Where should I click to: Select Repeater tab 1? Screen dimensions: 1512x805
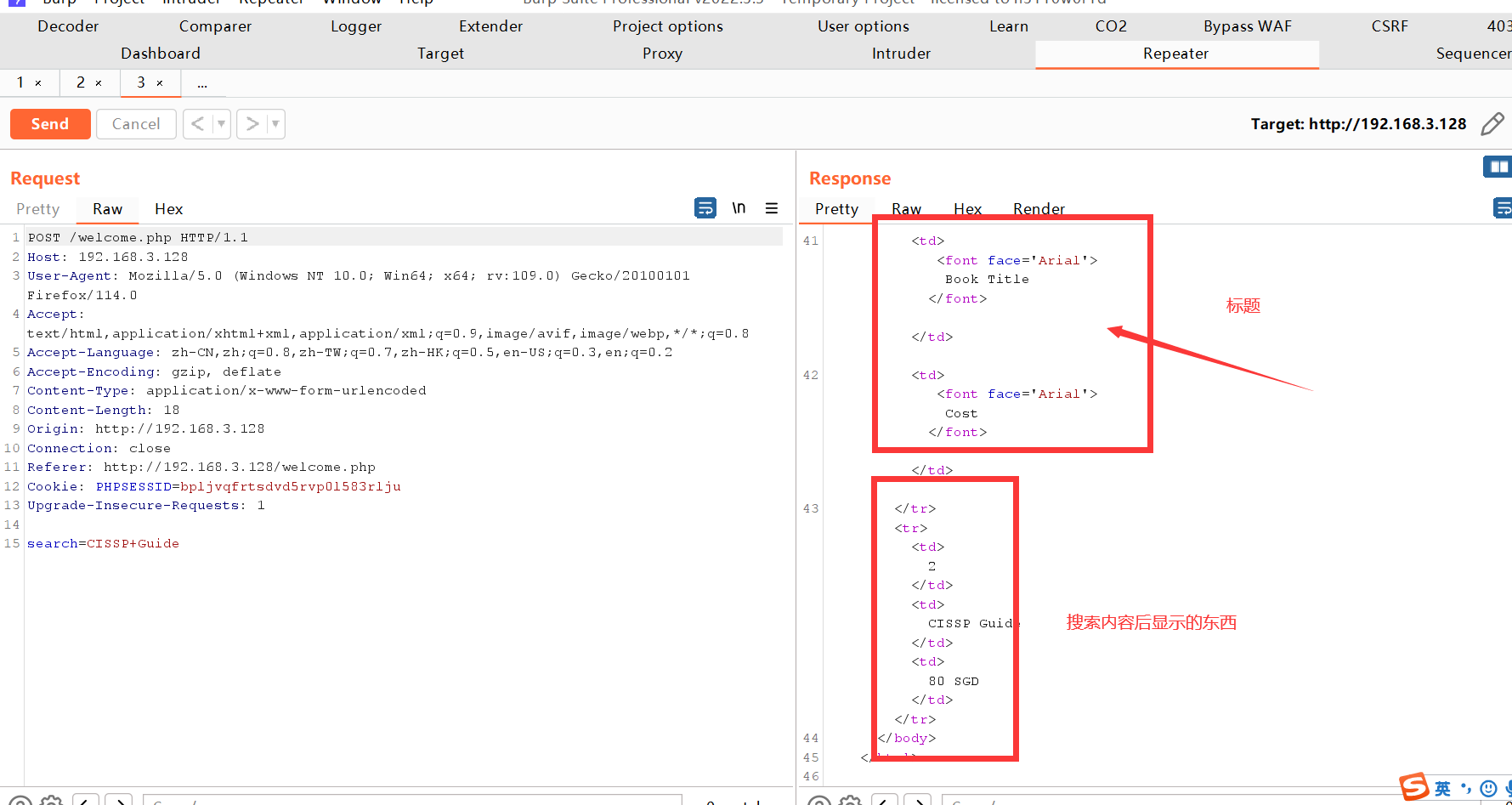tap(20, 82)
